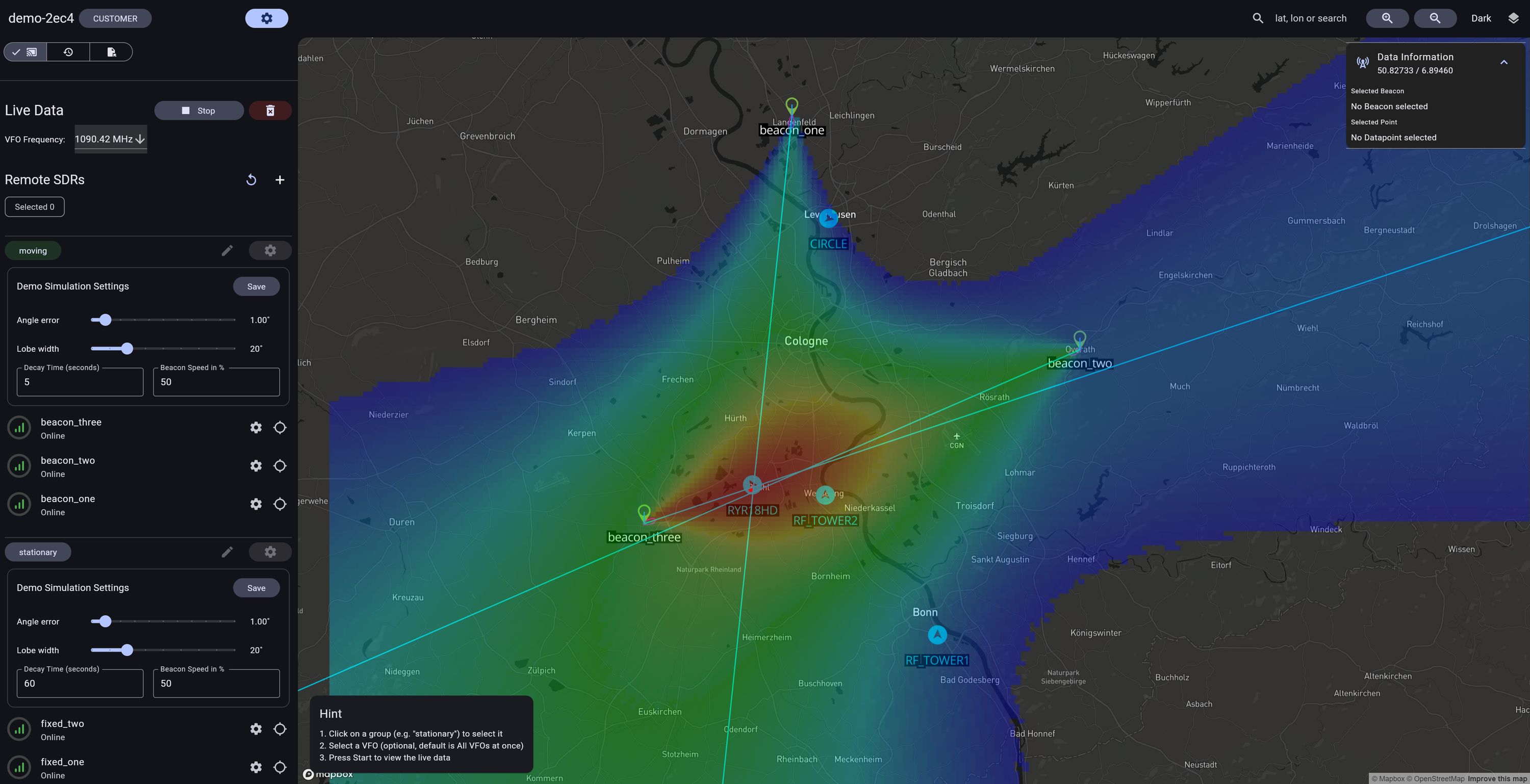Zoom in on the map
This screenshot has width=1530, height=784.
[1387, 18]
